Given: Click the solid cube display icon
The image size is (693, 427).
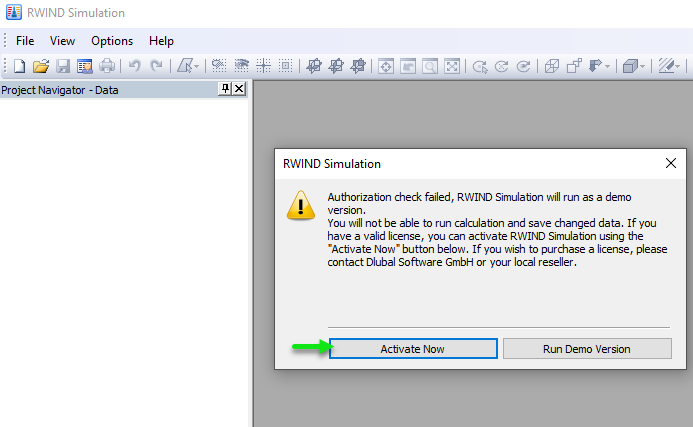Looking at the screenshot, I should pyautogui.click(x=630, y=66).
